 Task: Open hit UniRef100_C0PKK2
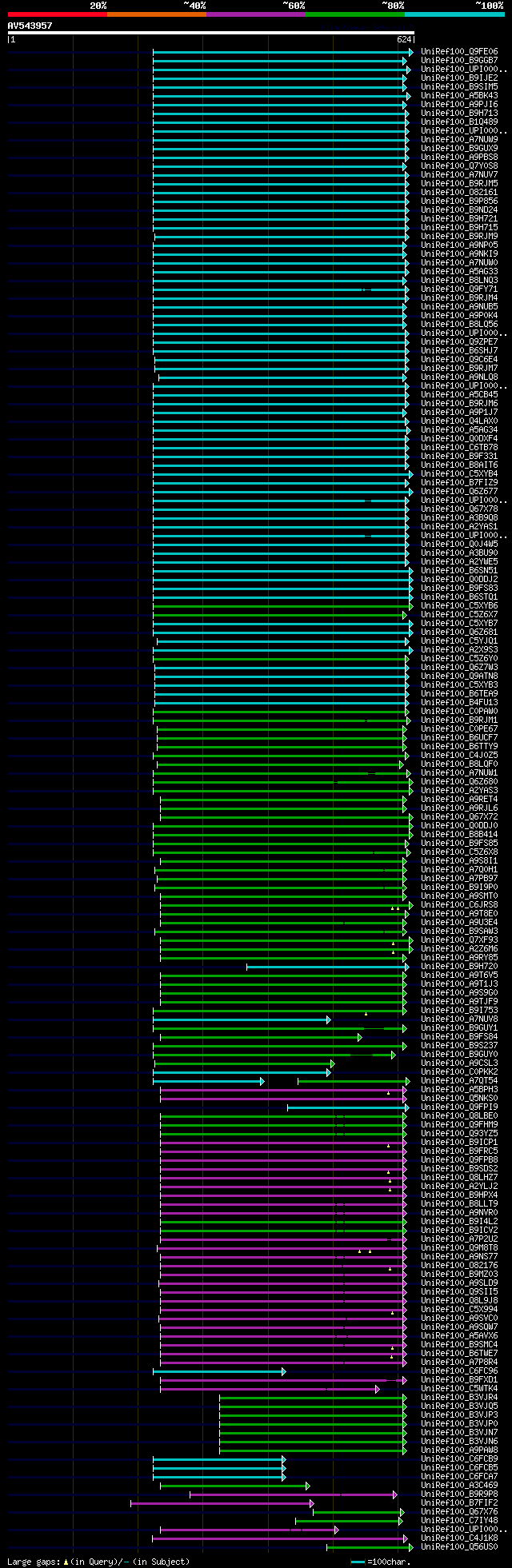tap(459, 1072)
